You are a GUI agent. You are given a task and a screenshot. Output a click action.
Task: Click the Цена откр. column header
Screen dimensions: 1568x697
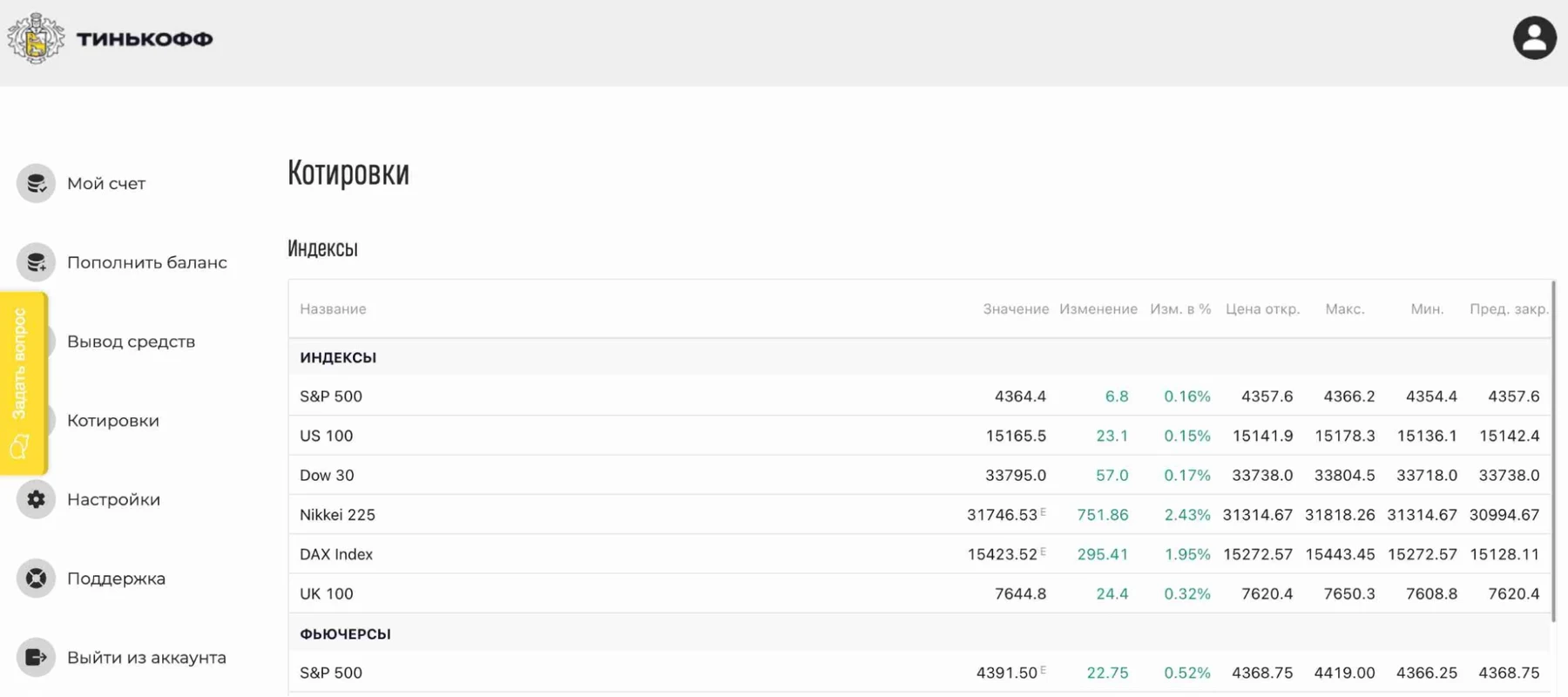[1262, 309]
